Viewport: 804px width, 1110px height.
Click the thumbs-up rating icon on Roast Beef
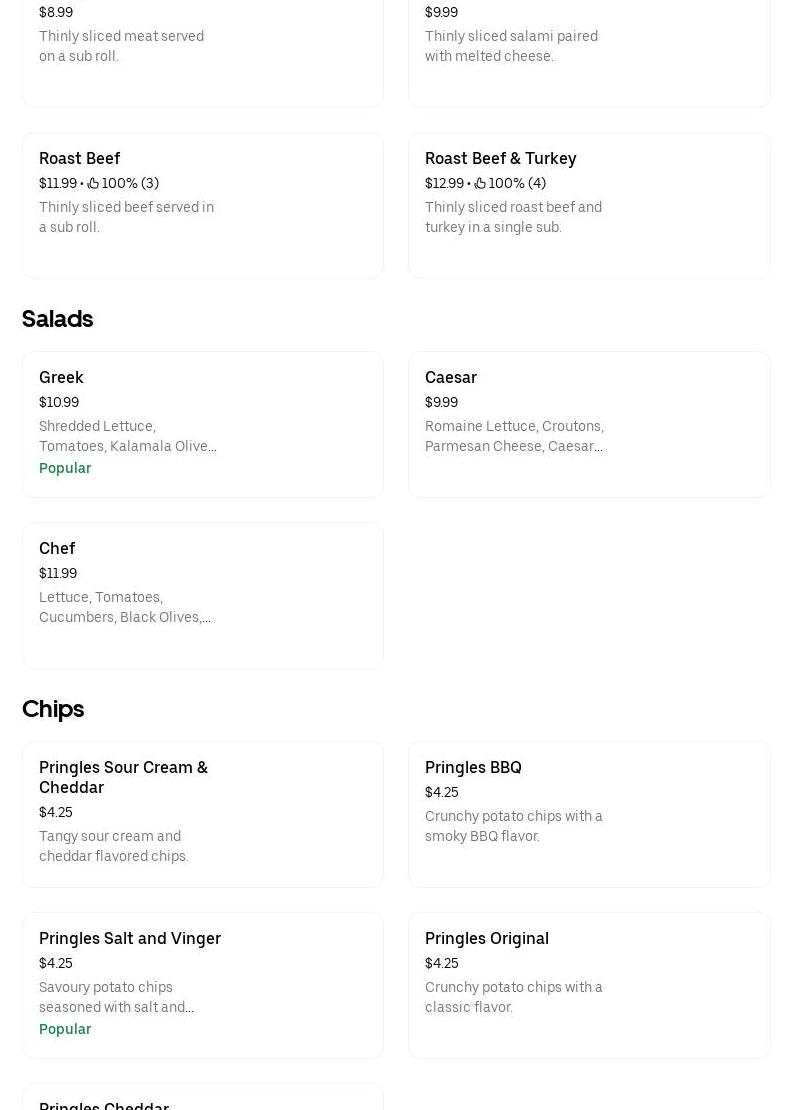pyautogui.click(x=93, y=183)
